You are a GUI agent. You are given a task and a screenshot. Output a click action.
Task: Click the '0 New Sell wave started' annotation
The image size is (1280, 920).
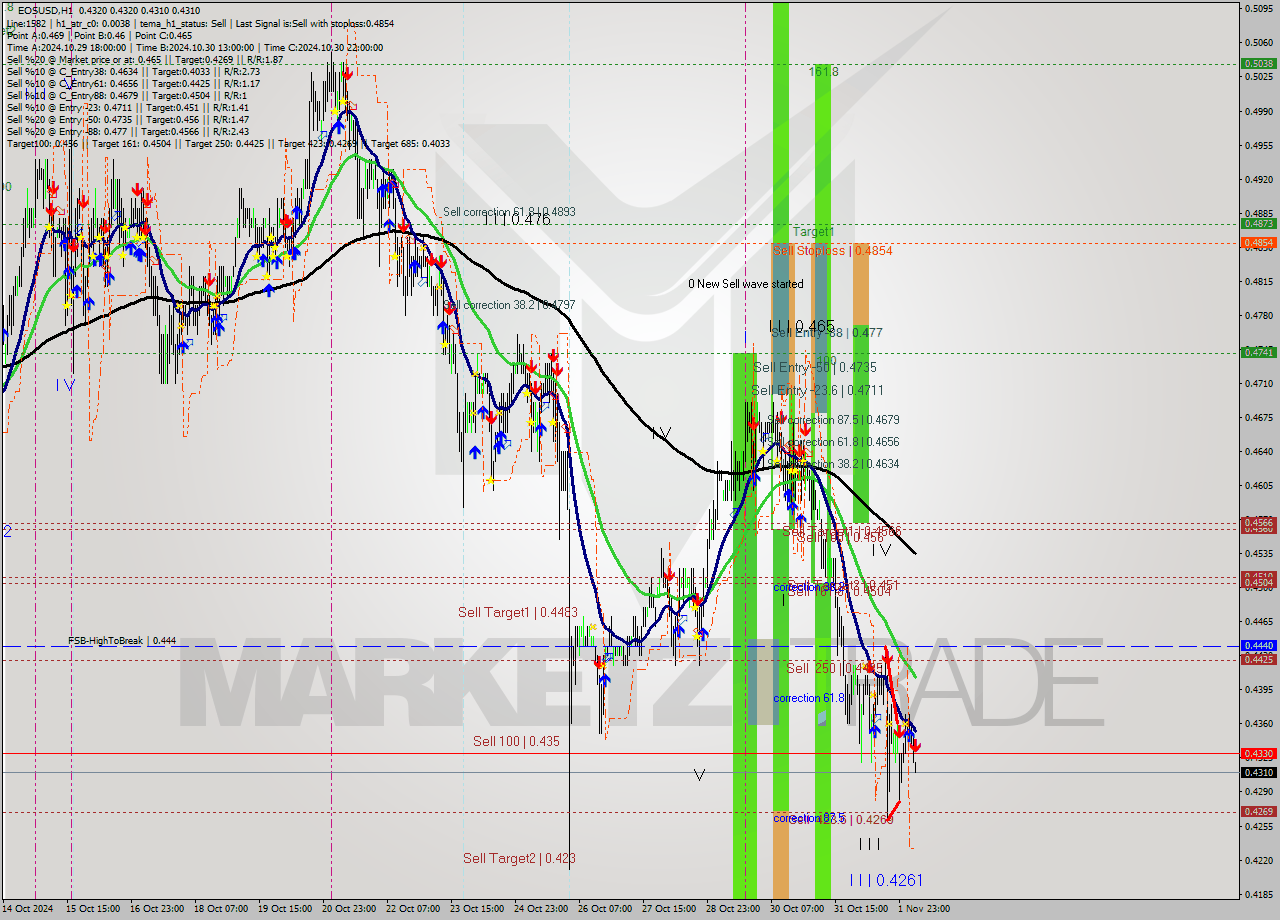click(x=745, y=284)
